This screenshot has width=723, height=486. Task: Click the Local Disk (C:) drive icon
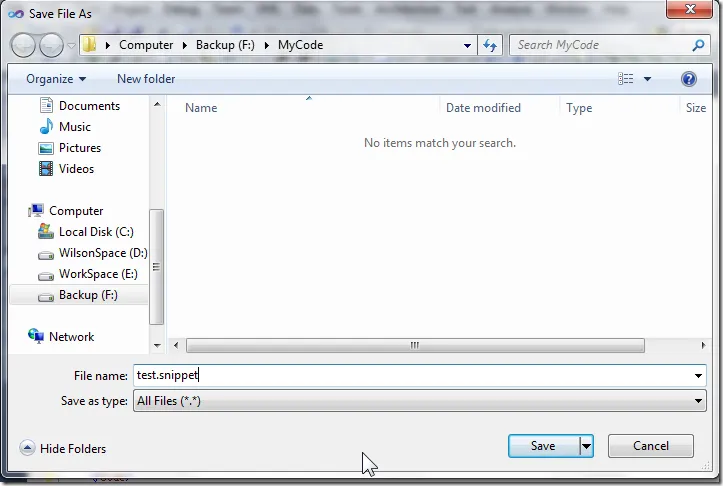(x=45, y=231)
